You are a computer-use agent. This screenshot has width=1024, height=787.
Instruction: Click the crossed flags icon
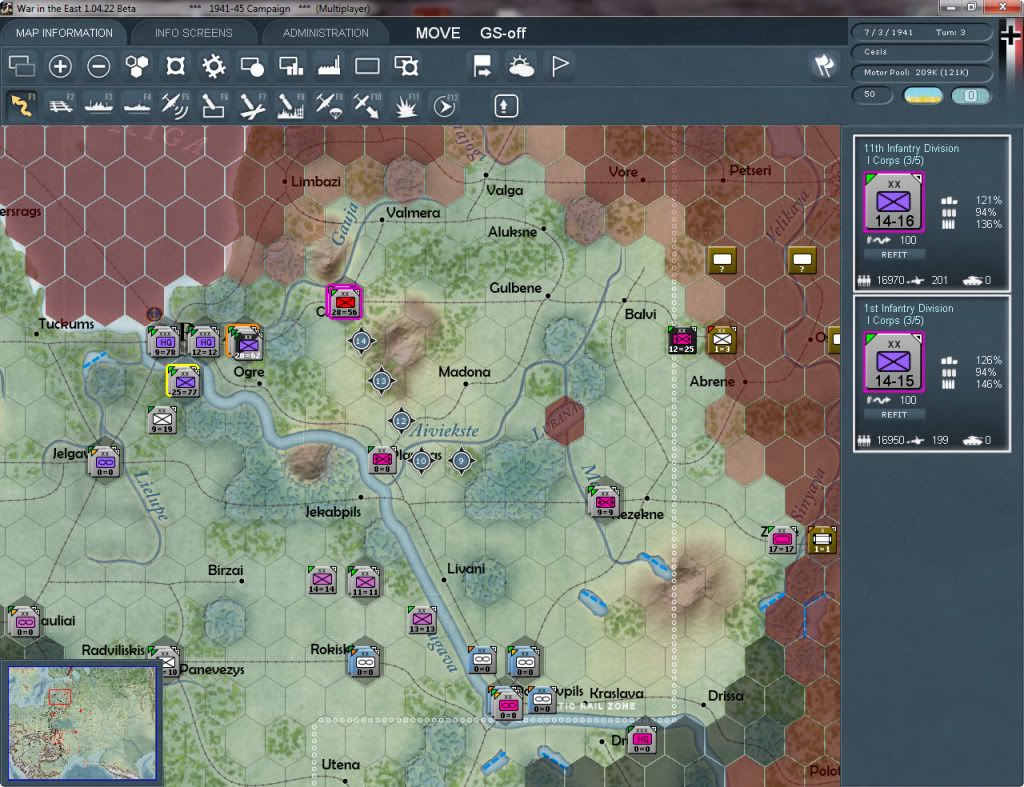[824, 65]
